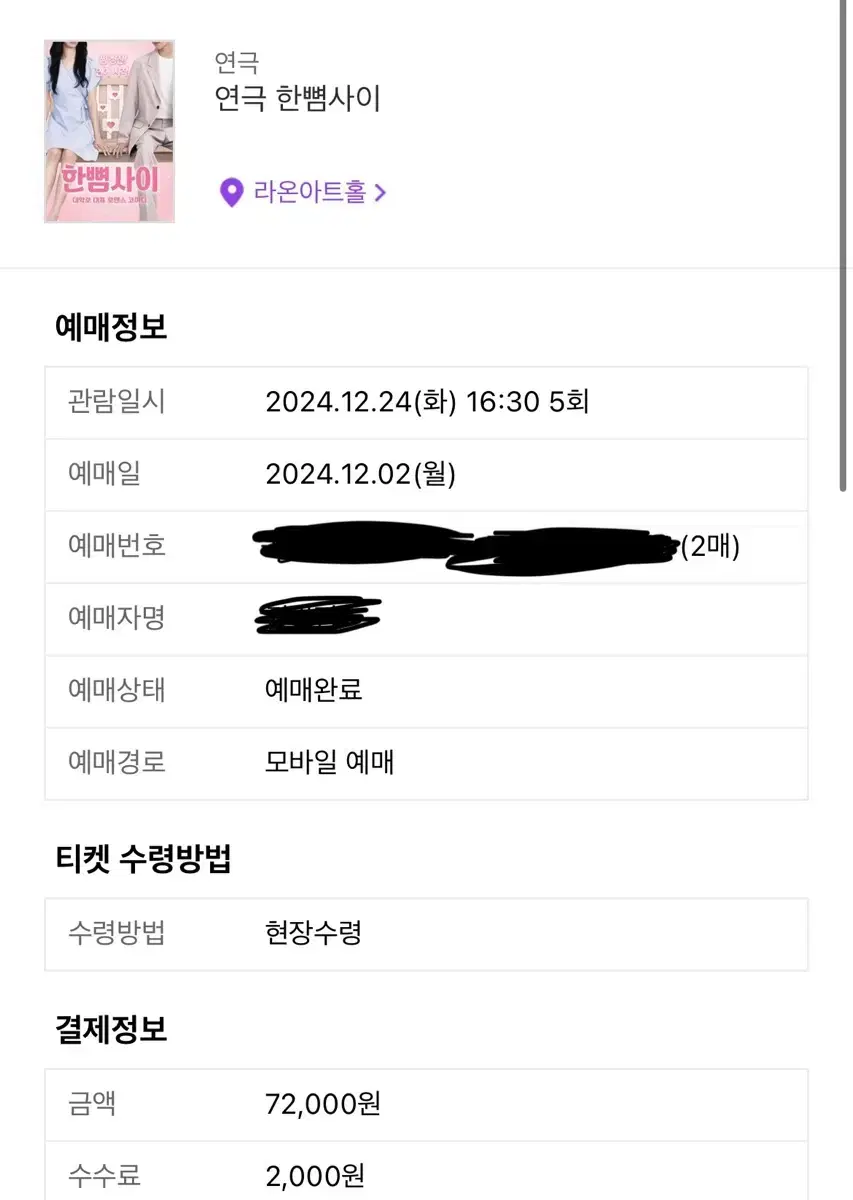The width and height of the screenshot is (853, 1200).
Task: Open the 라온아트홀 venue link
Action: point(309,192)
